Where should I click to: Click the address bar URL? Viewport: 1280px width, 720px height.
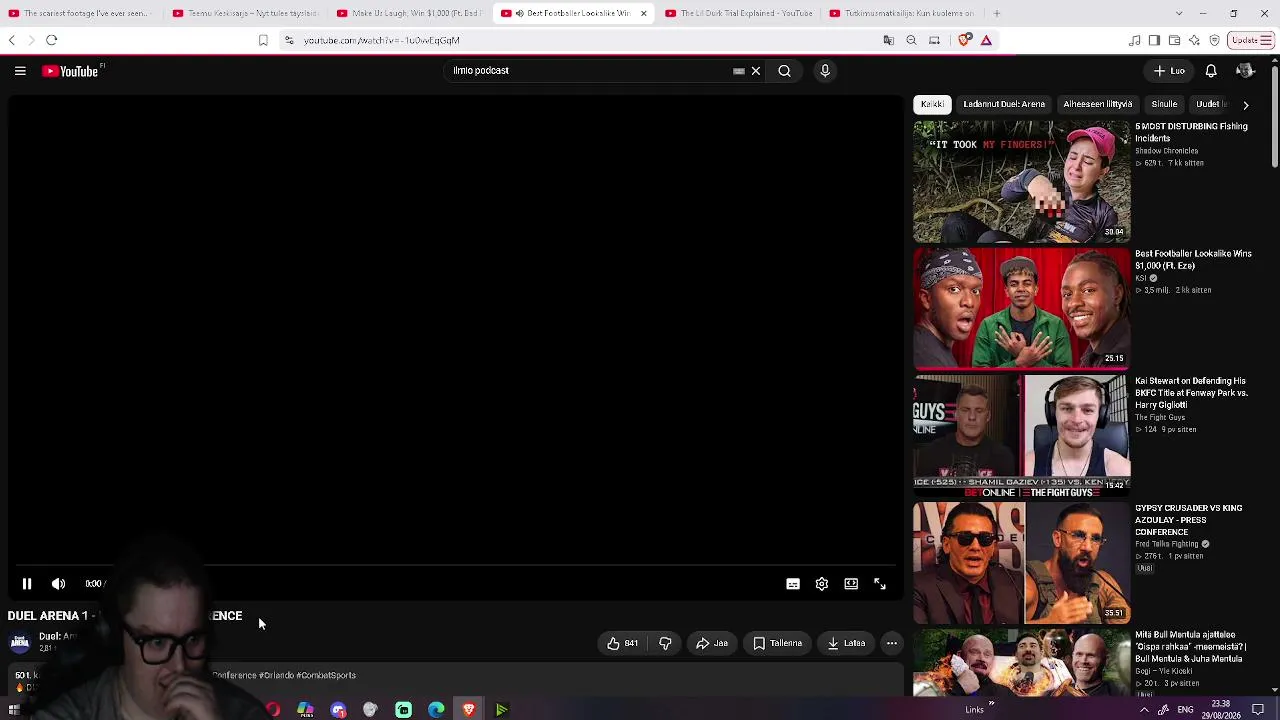tap(381, 40)
